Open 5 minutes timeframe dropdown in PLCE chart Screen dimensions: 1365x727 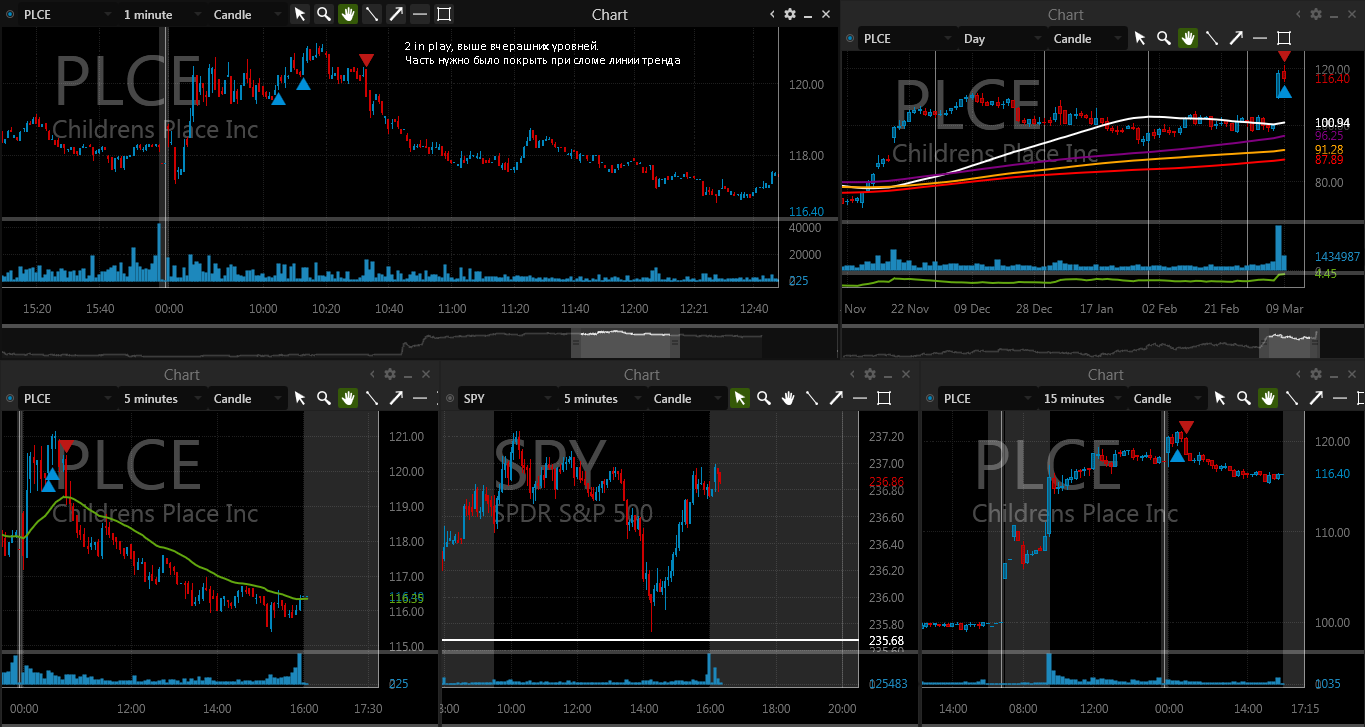(x=161, y=398)
